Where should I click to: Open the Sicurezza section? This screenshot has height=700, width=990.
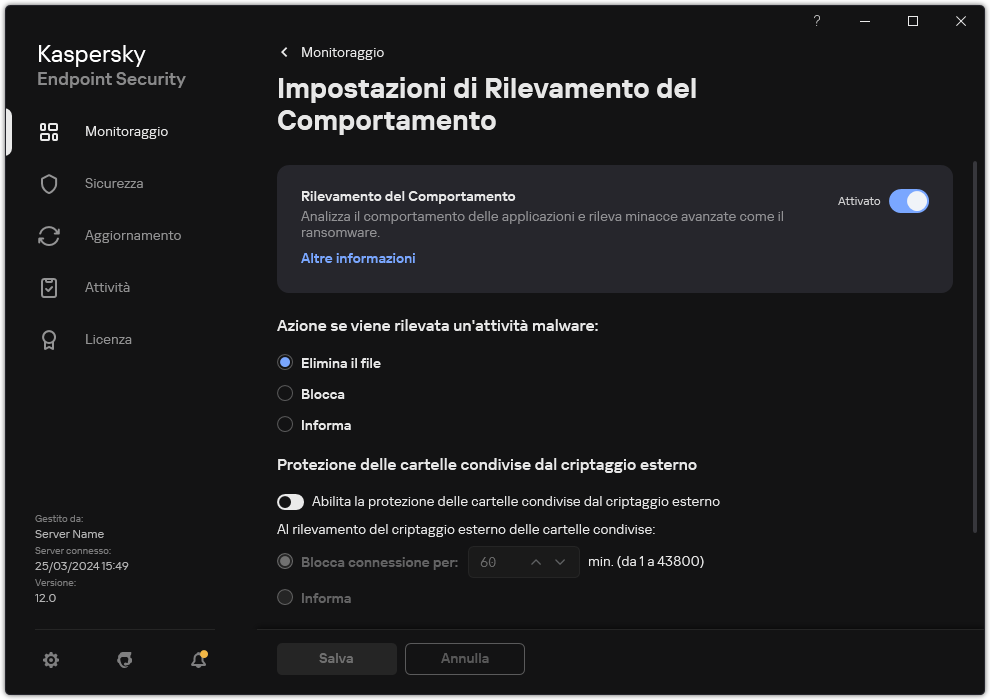(x=113, y=183)
